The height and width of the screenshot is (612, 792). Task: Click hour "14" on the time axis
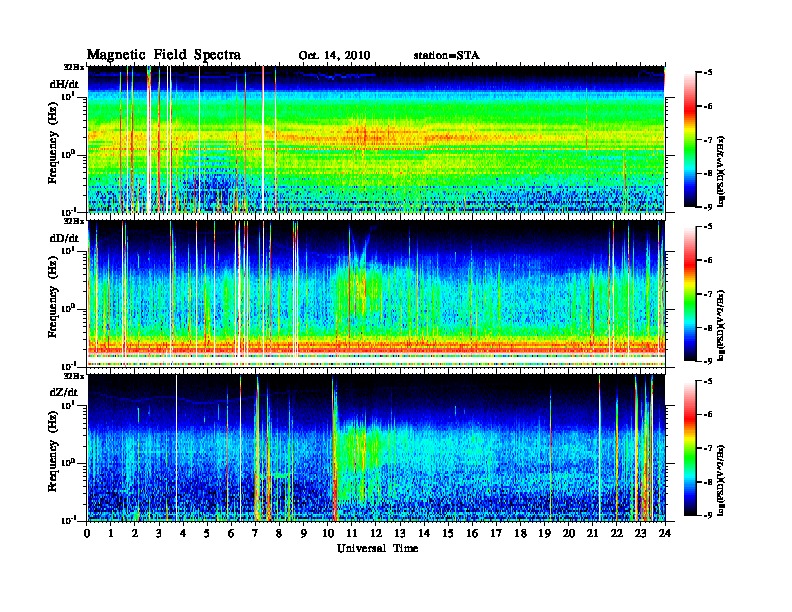click(424, 533)
